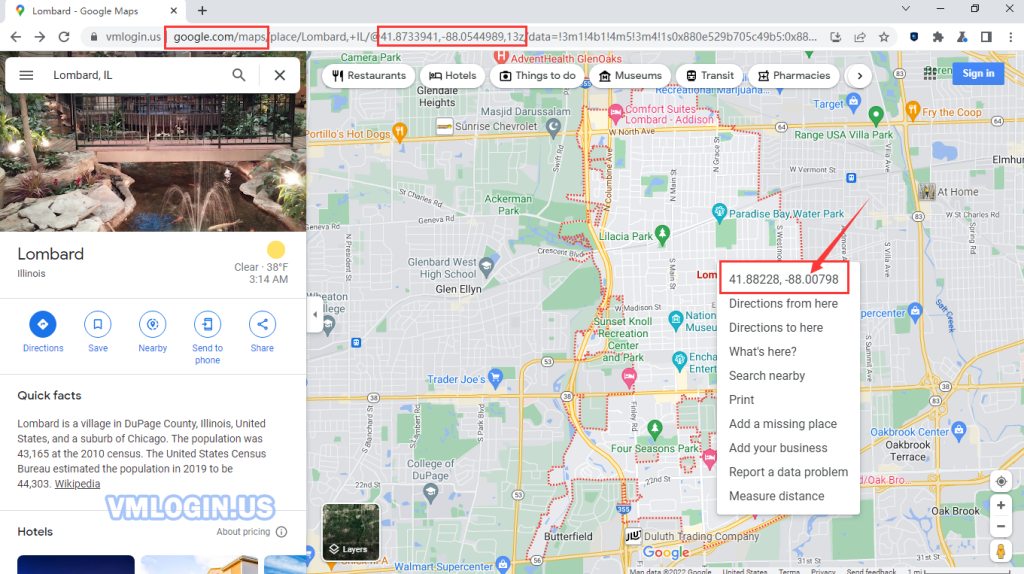This screenshot has height=574, width=1024.
Task: Open the hamburger menu in search box
Action: pos(26,75)
